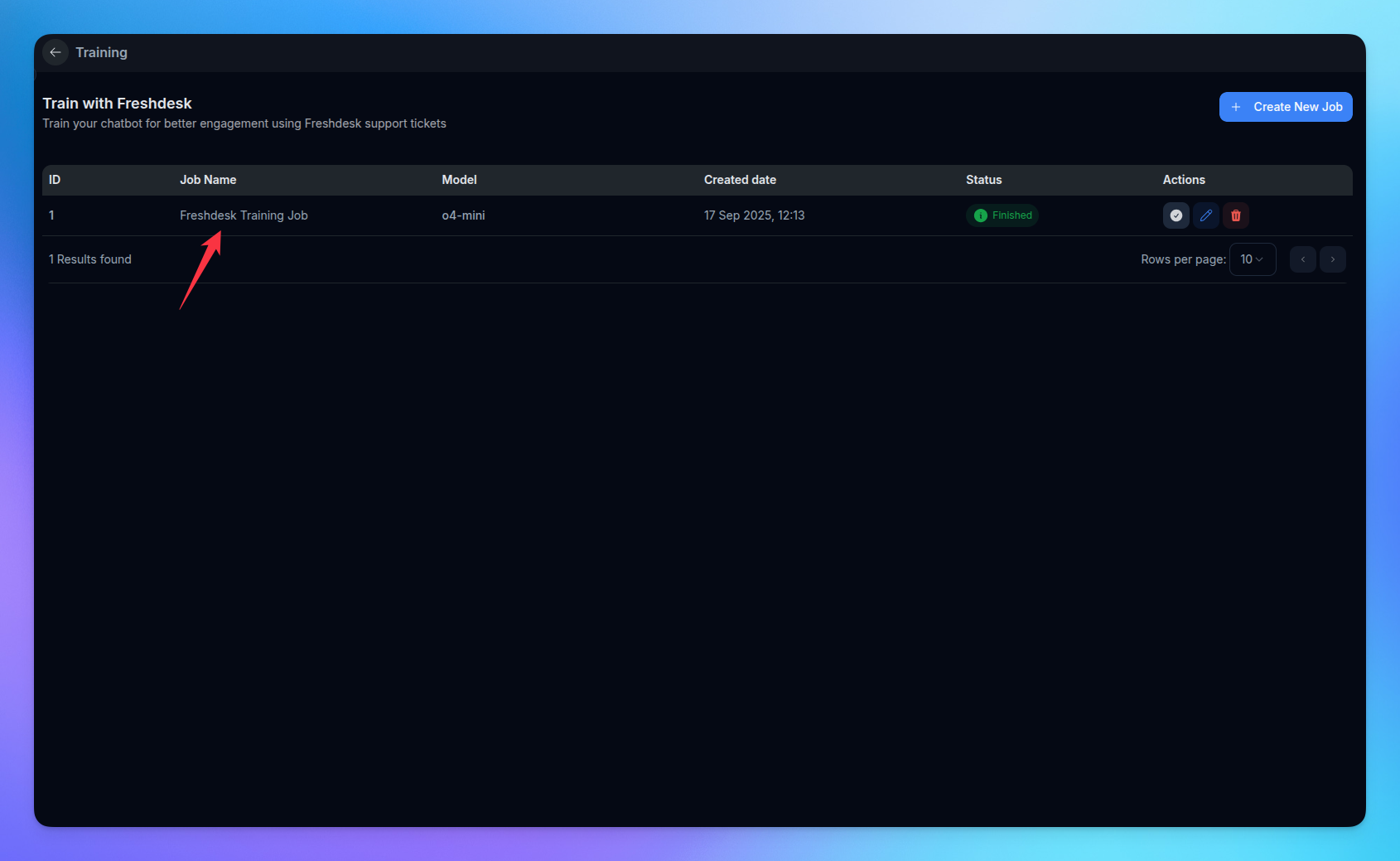Delete the job using the red trash icon
The width and height of the screenshot is (1400, 861).
click(x=1235, y=215)
